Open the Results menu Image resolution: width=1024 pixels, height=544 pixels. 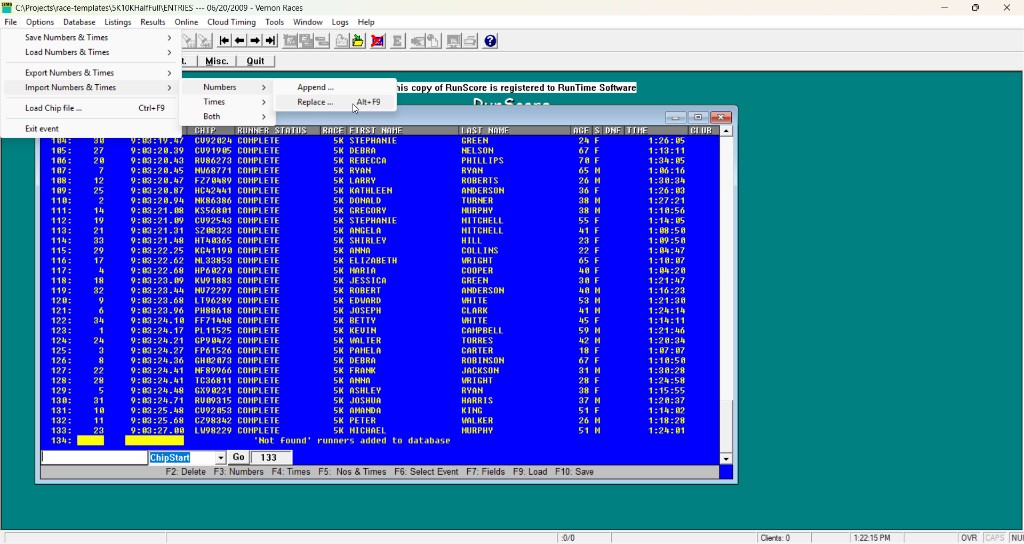pyautogui.click(x=153, y=22)
